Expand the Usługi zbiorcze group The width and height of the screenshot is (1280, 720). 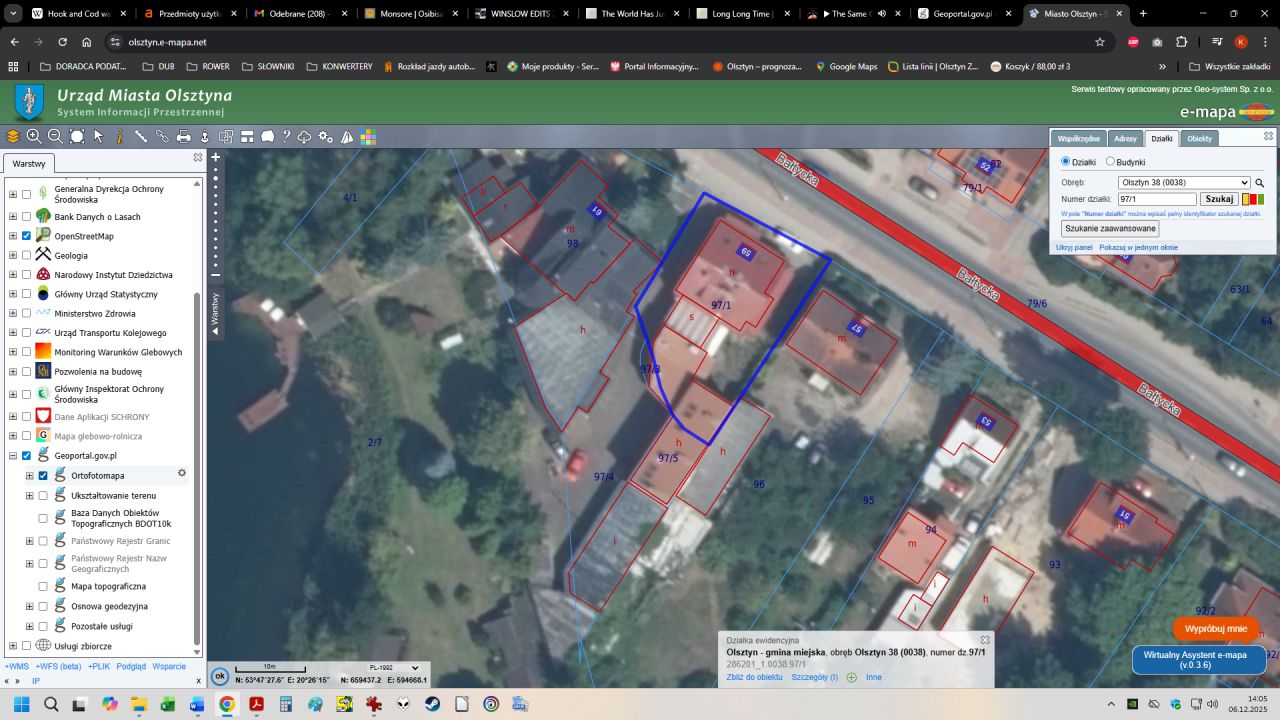point(13,646)
